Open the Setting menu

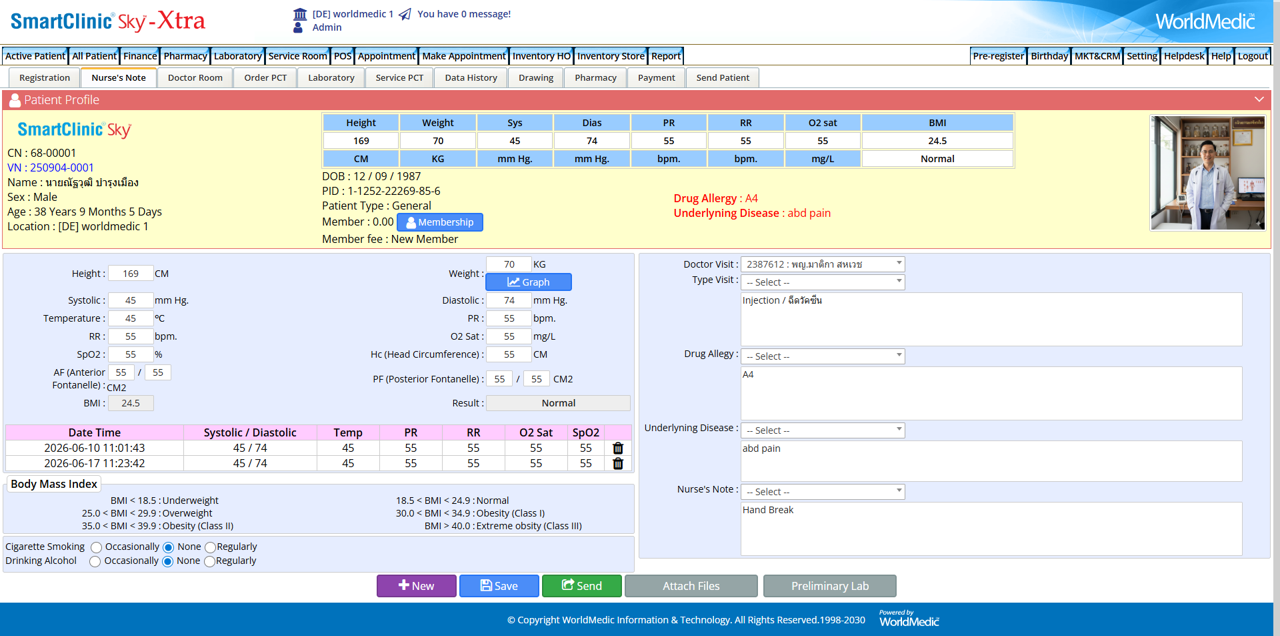[x=1142, y=56]
